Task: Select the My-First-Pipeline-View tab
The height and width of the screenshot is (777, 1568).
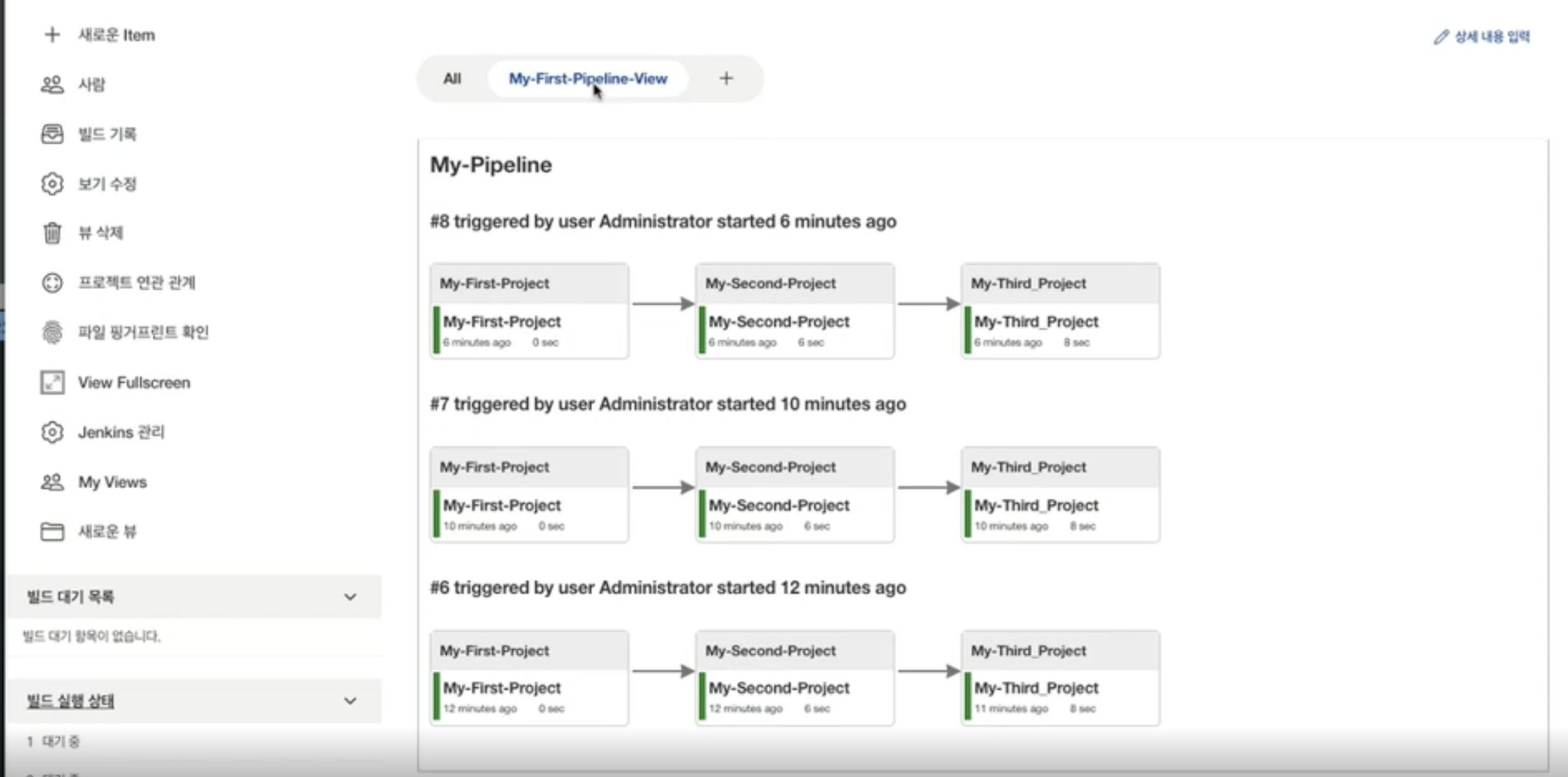Action: click(587, 79)
